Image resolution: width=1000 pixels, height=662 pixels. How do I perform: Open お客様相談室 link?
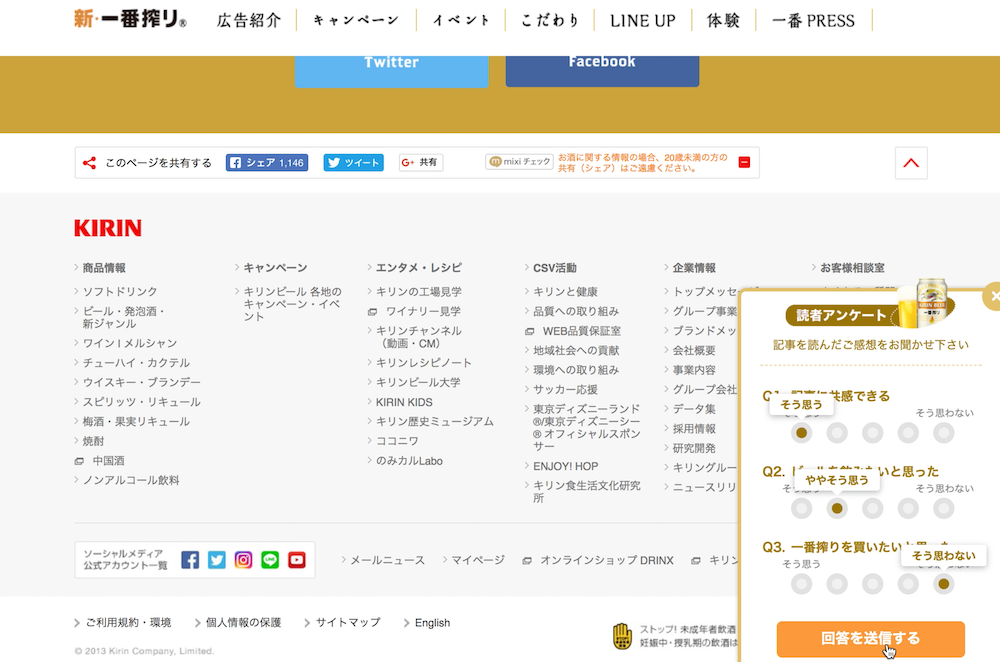852,268
